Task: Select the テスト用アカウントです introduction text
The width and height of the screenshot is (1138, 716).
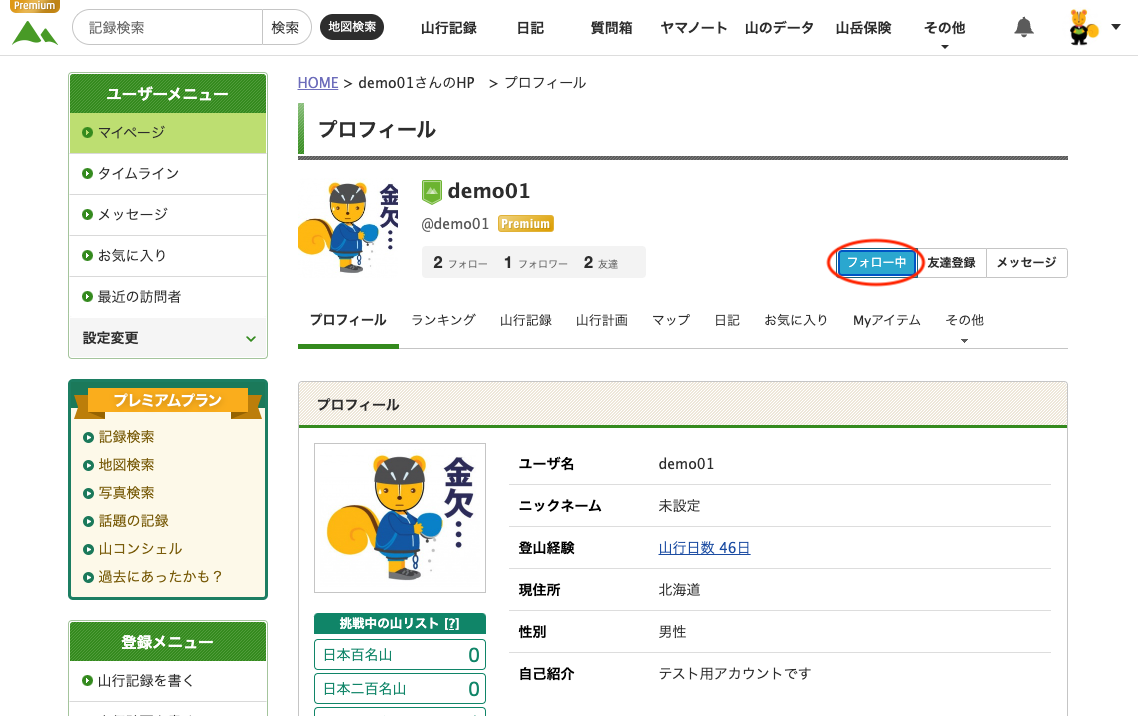Action: coord(734,674)
